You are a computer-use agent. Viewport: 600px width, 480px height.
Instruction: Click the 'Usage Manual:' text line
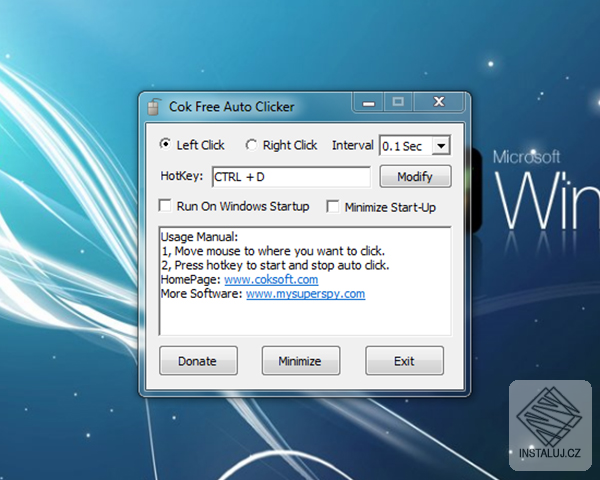pyautogui.click(x=199, y=237)
